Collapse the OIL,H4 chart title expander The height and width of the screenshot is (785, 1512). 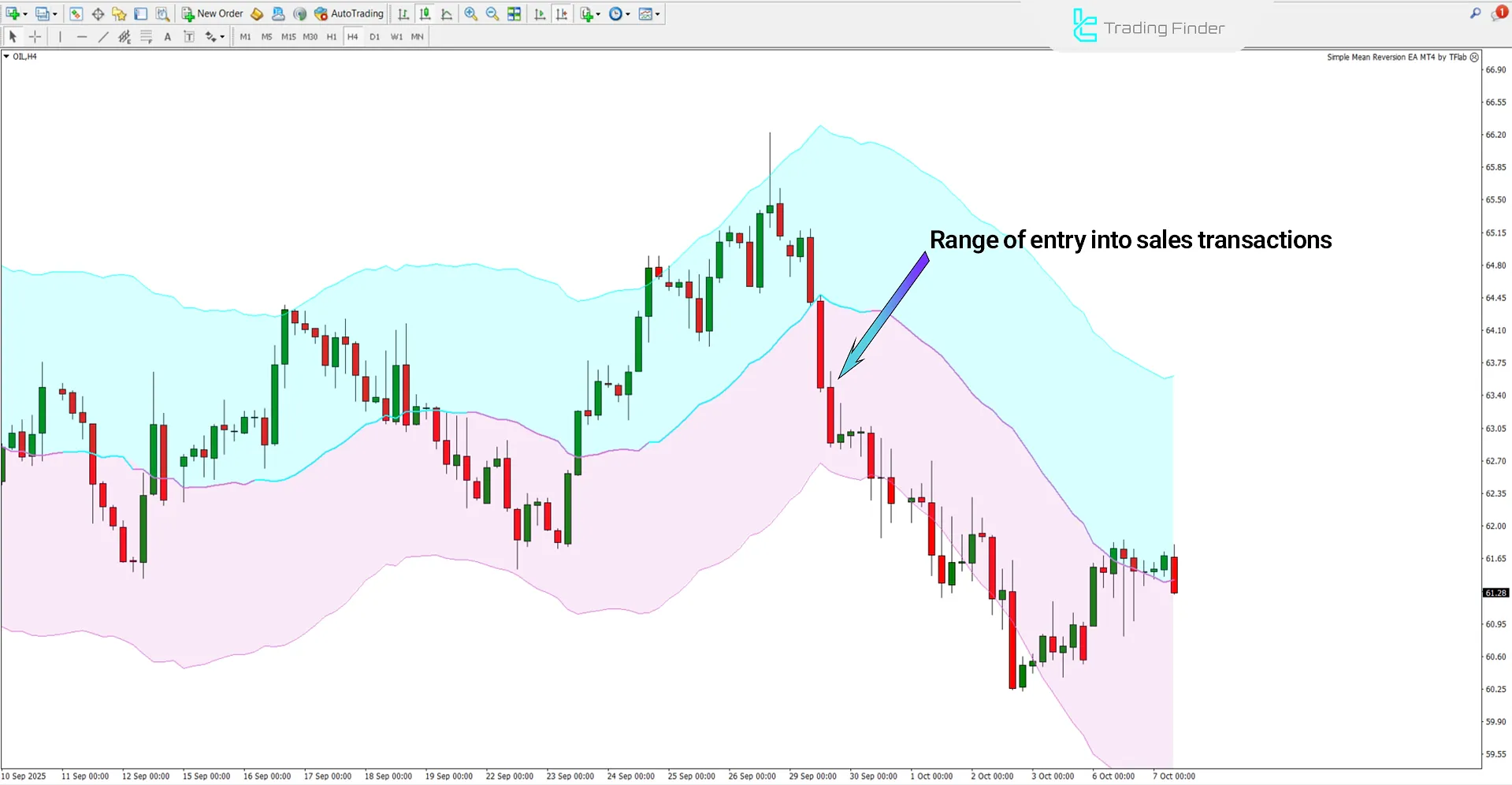[6, 56]
